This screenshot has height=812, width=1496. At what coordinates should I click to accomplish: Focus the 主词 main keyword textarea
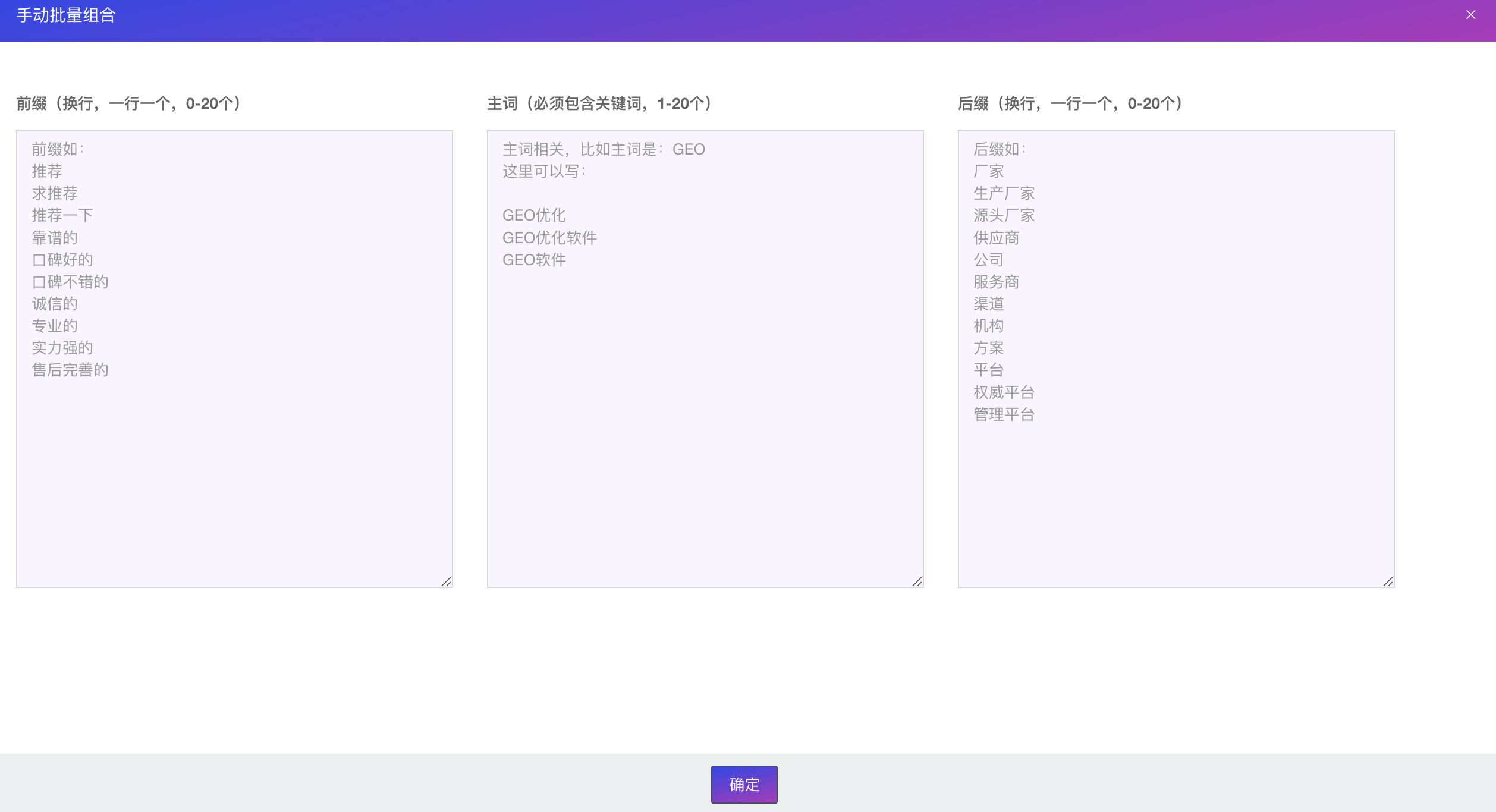(705, 358)
